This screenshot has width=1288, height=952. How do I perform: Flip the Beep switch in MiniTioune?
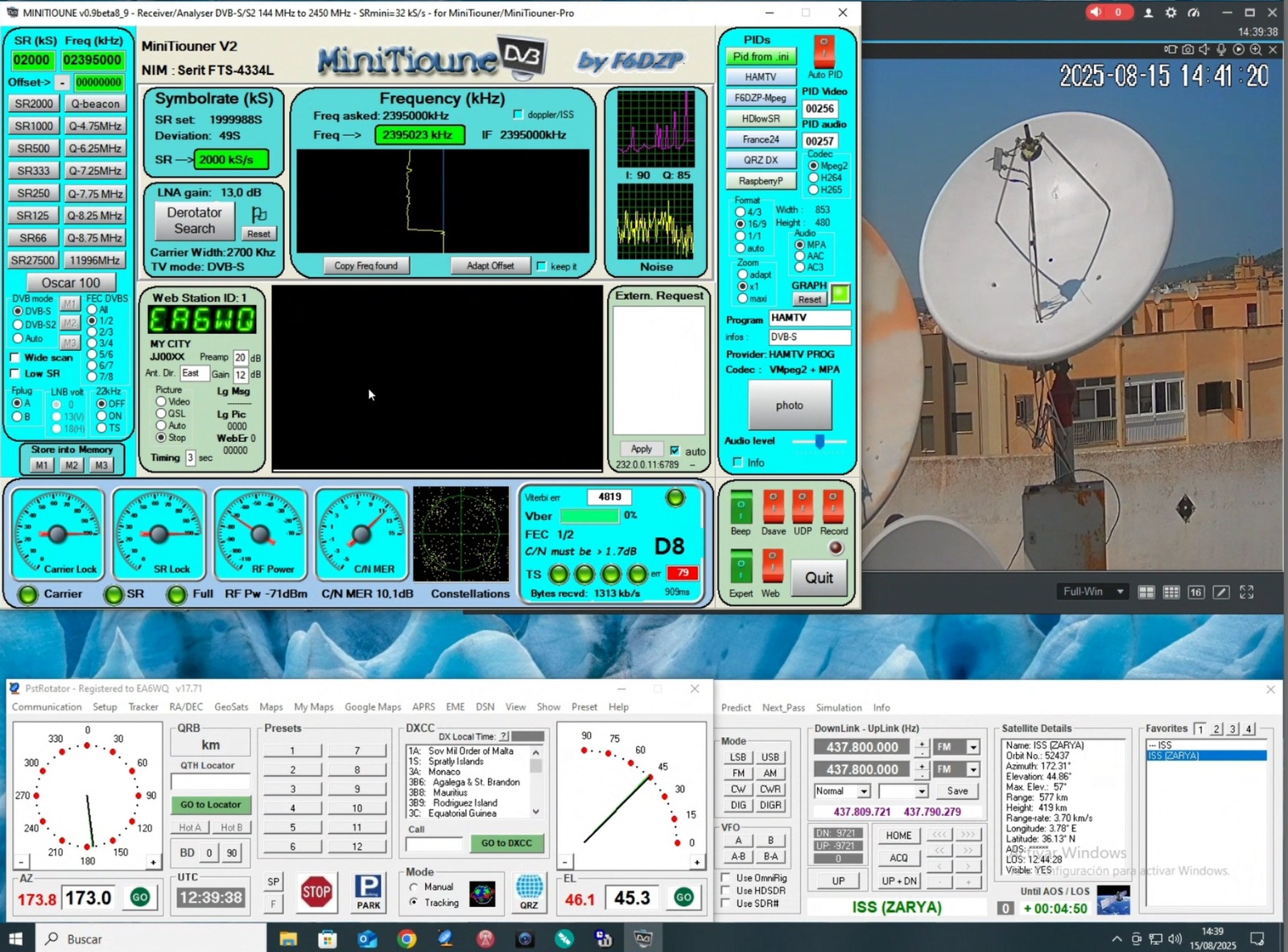[x=741, y=507]
